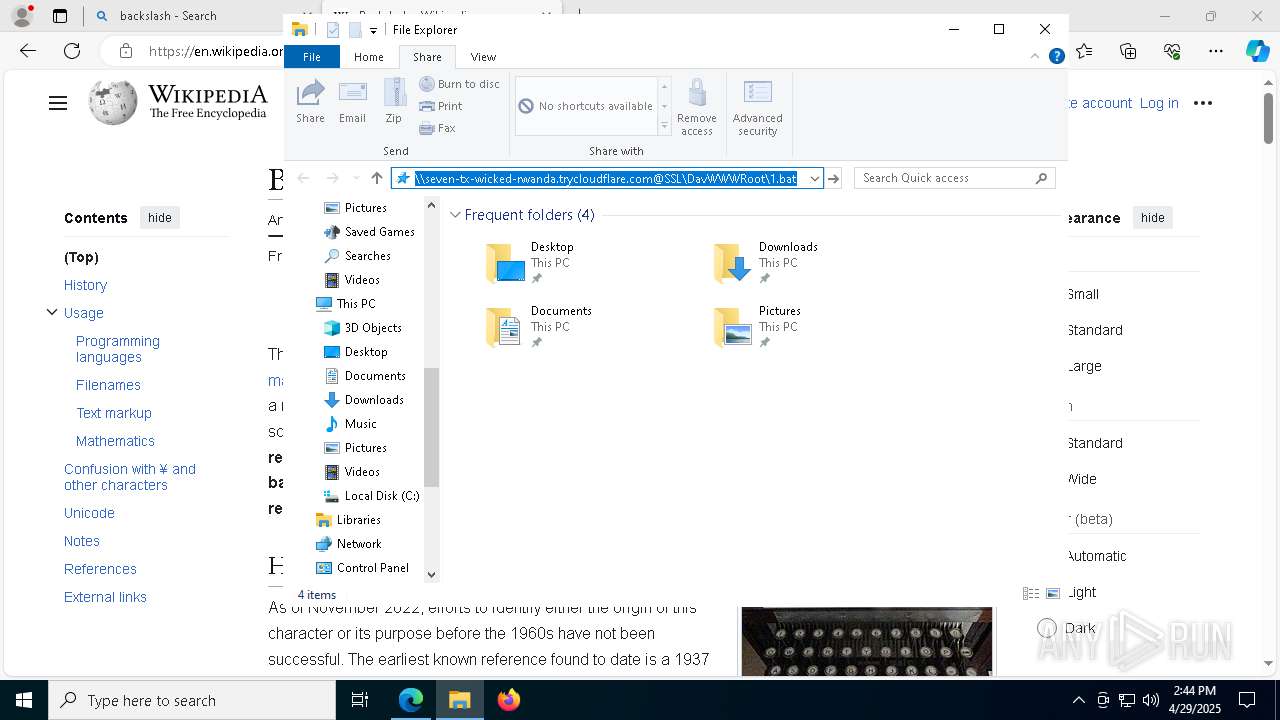This screenshot has height=720, width=1280.
Task: Open the Quick Access Toolbar customize dropdown
Action: [373, 30]
